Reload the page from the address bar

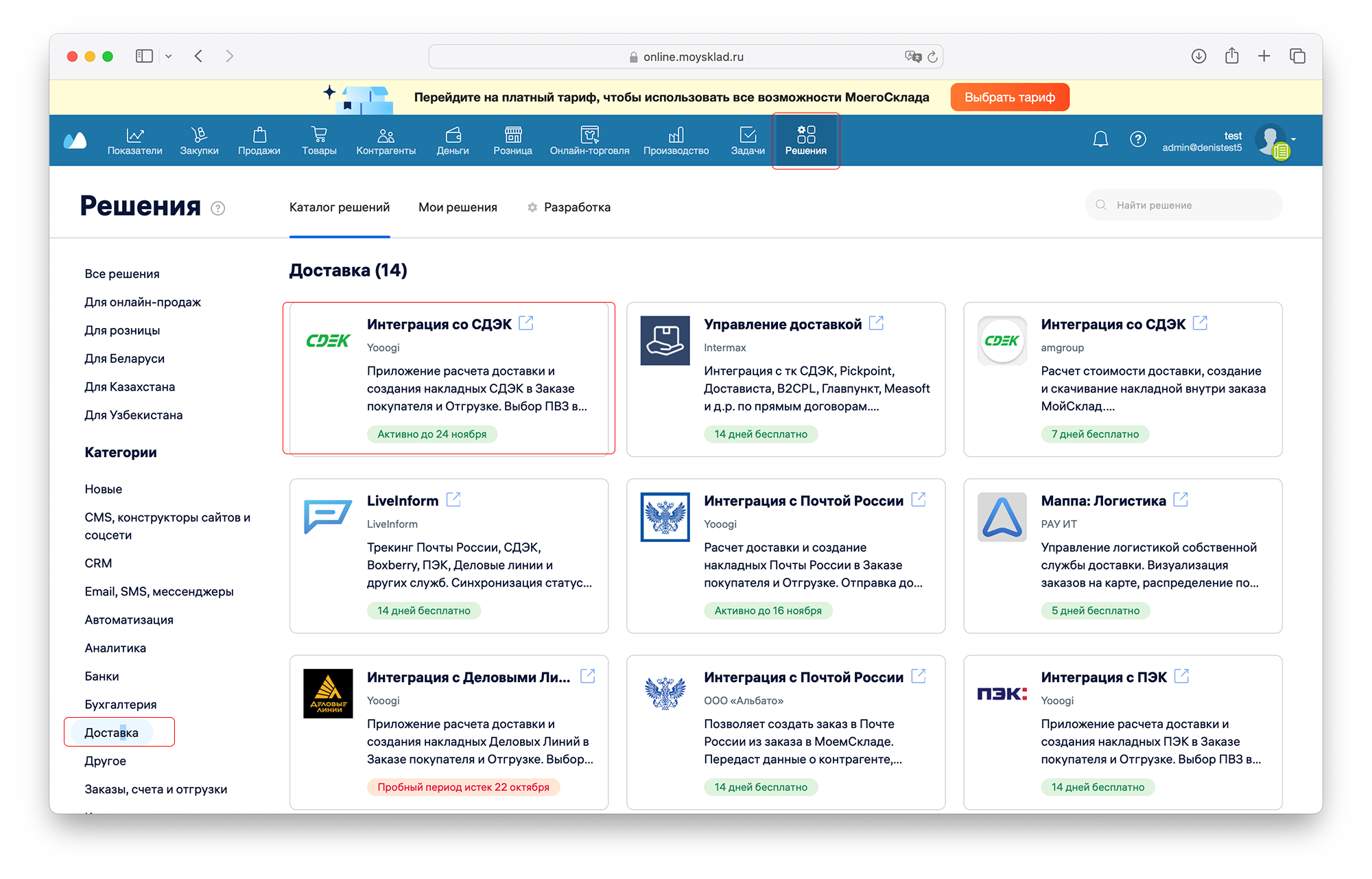pos(932,57)
